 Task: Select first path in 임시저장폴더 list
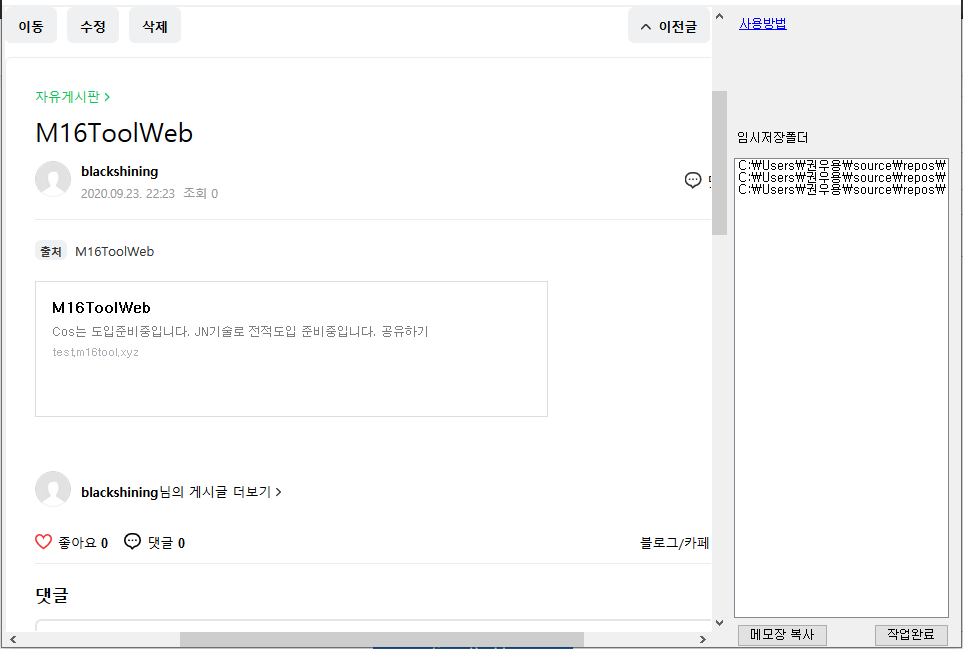pos(840,166)
